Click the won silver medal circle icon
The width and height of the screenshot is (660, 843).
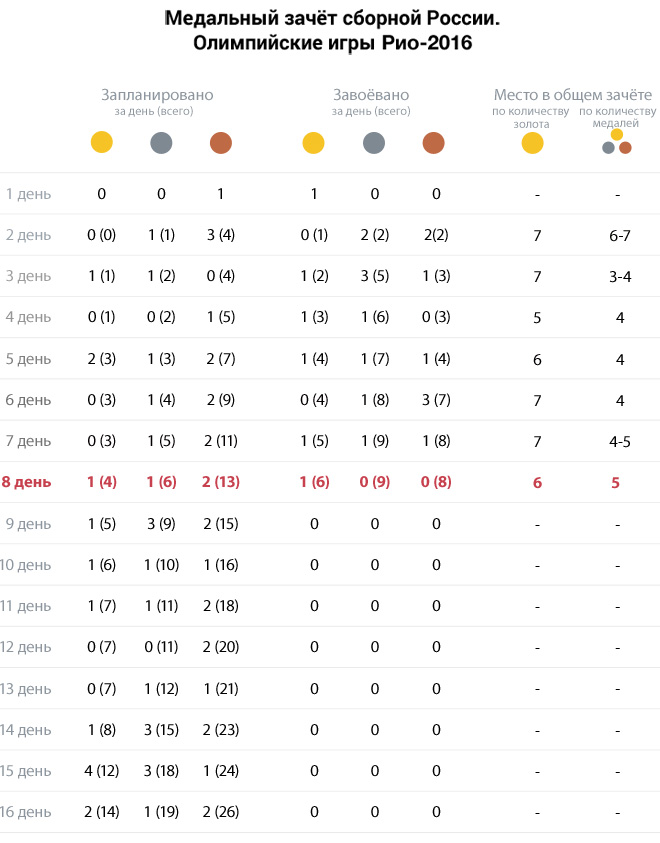click(x=374, y=143)
